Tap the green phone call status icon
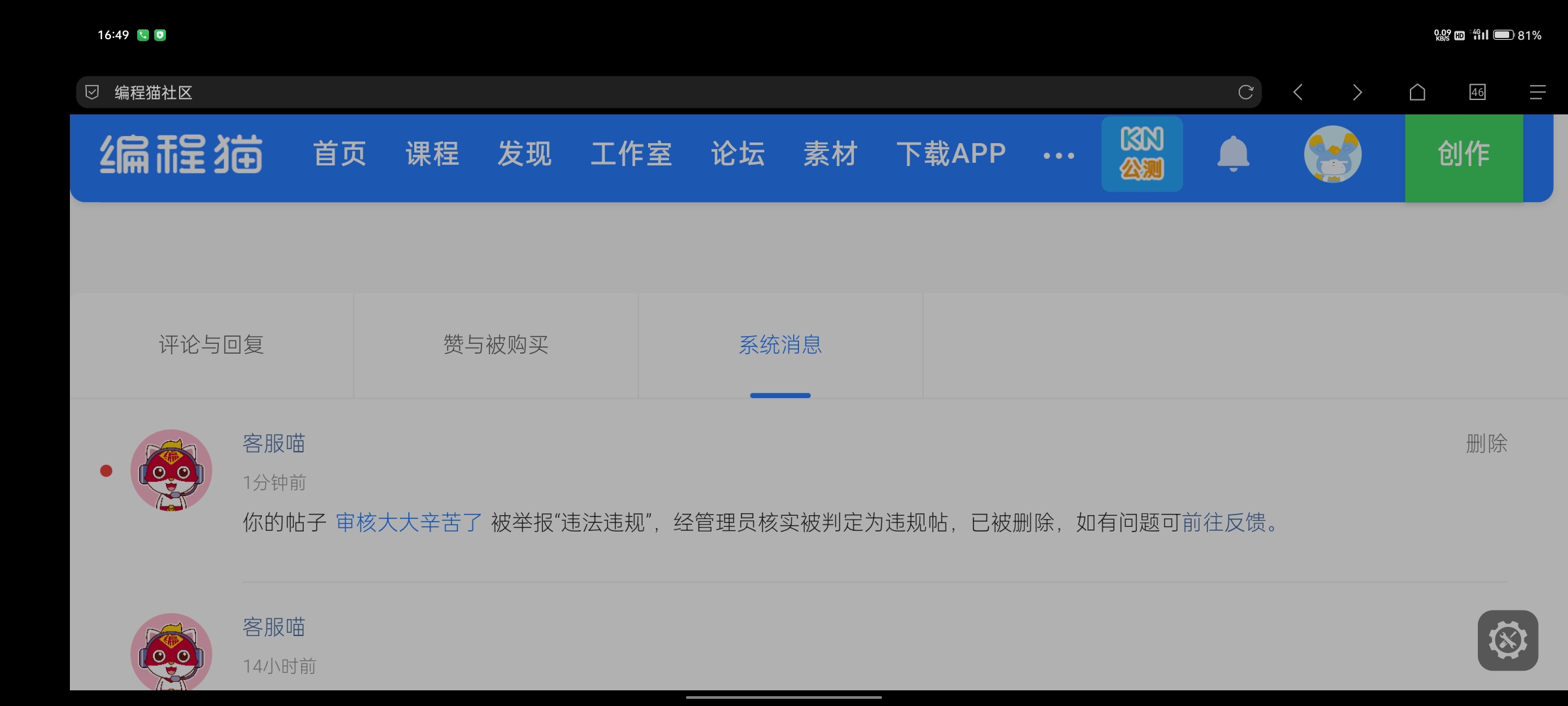The image size is (1568, 706). tap(143, 35)
